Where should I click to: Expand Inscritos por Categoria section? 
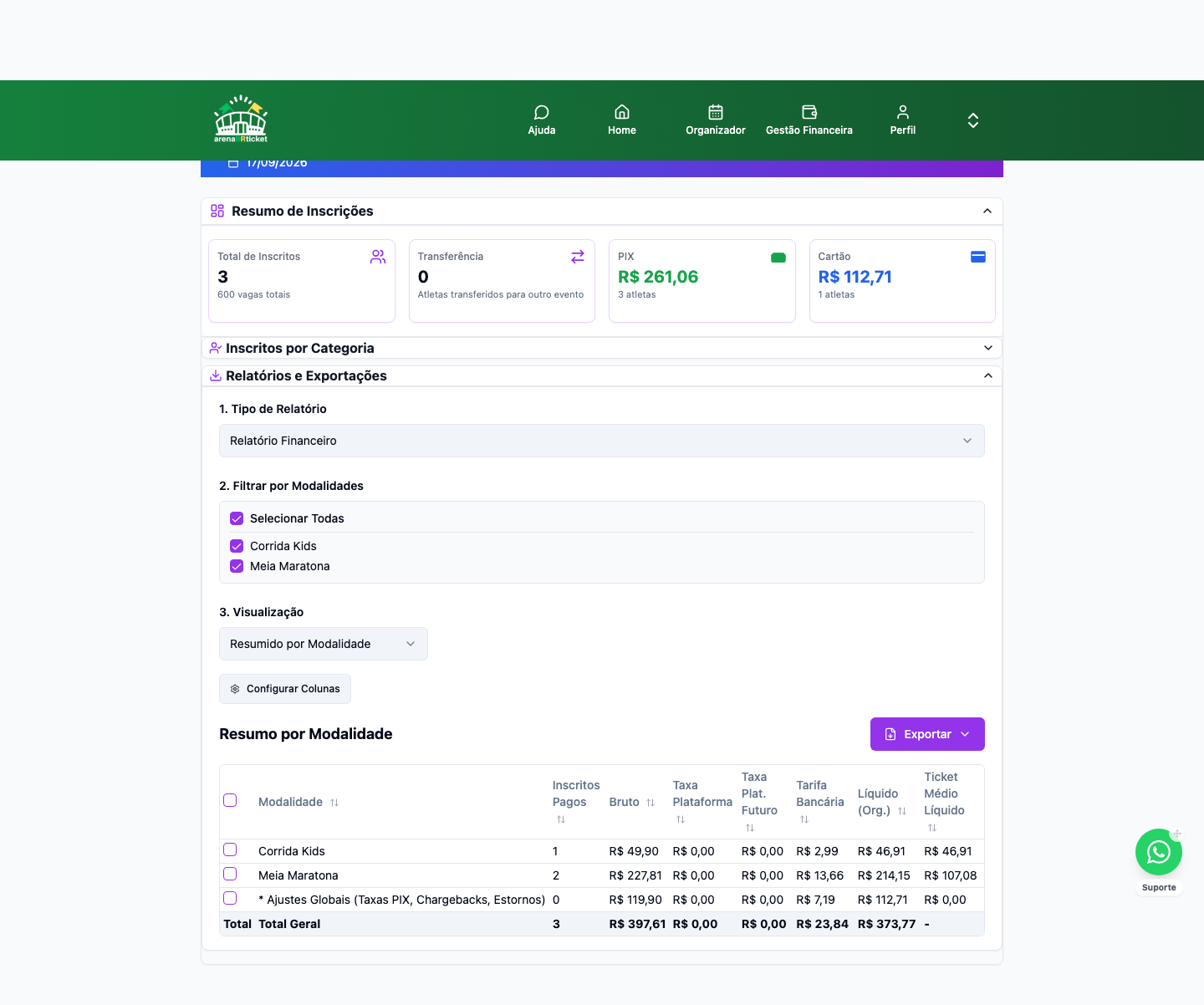coord(602,348)
